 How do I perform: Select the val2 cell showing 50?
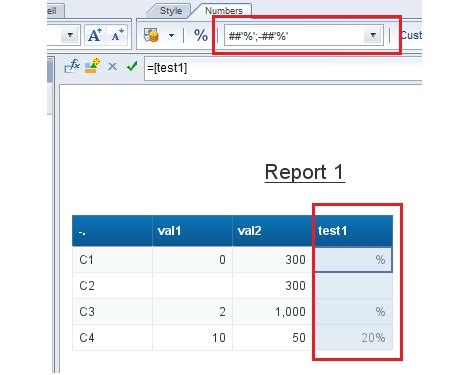point(272,338)
